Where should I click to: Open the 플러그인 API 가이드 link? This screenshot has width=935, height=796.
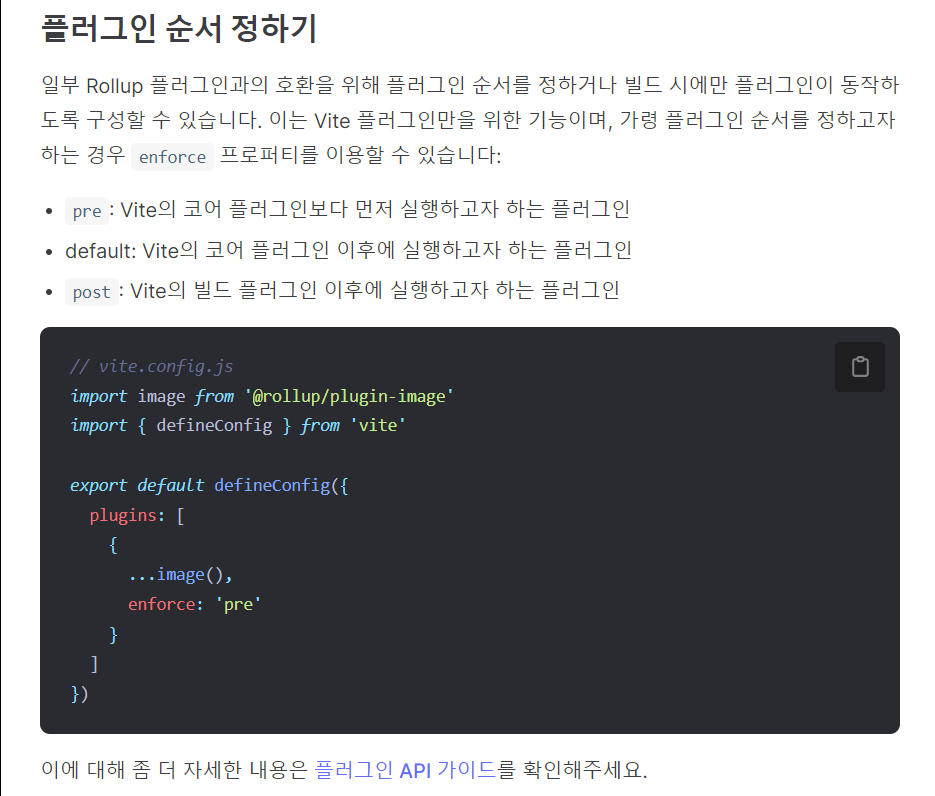click(x=405, y=770)
